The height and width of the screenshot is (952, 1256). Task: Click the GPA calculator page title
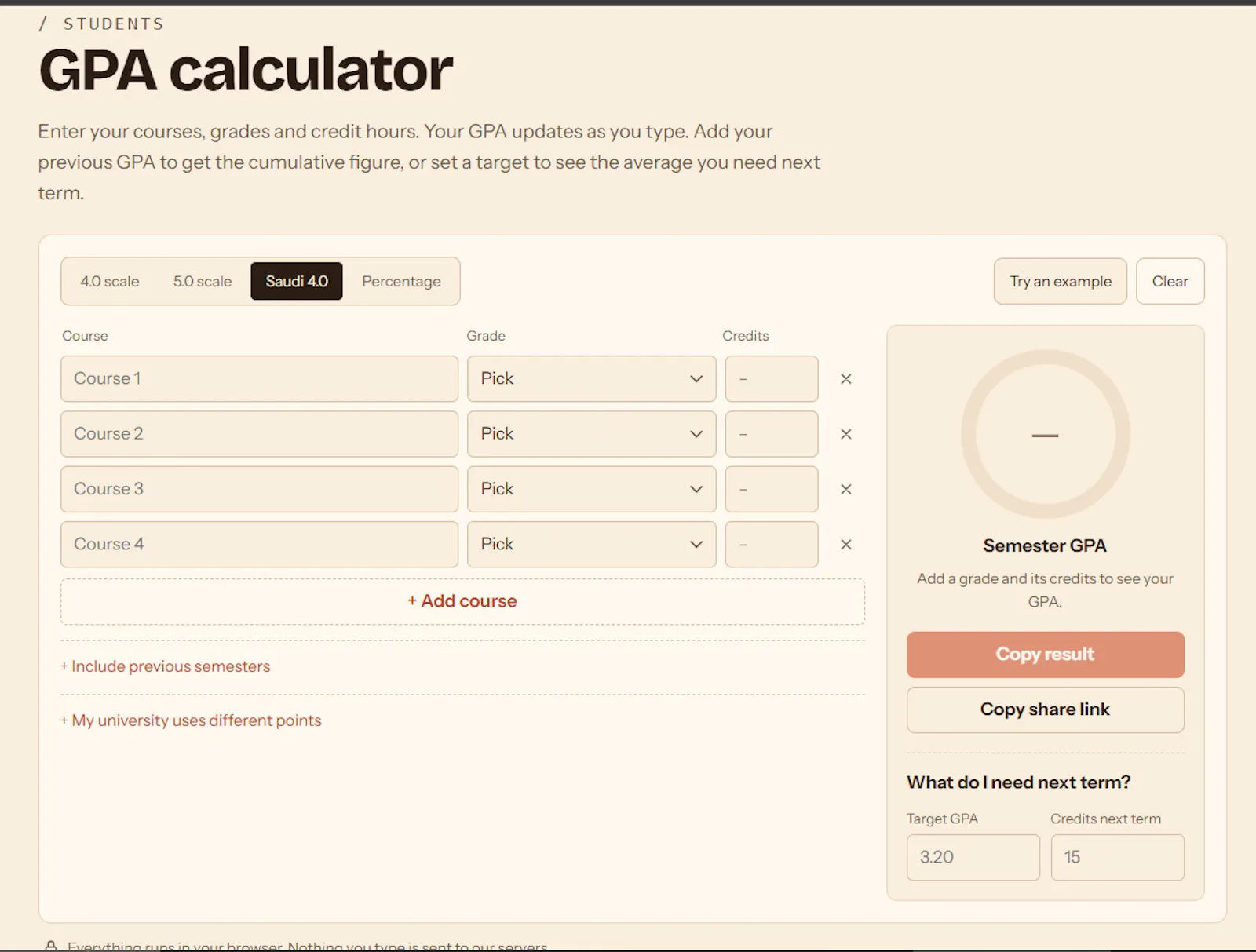click(246, 71)
